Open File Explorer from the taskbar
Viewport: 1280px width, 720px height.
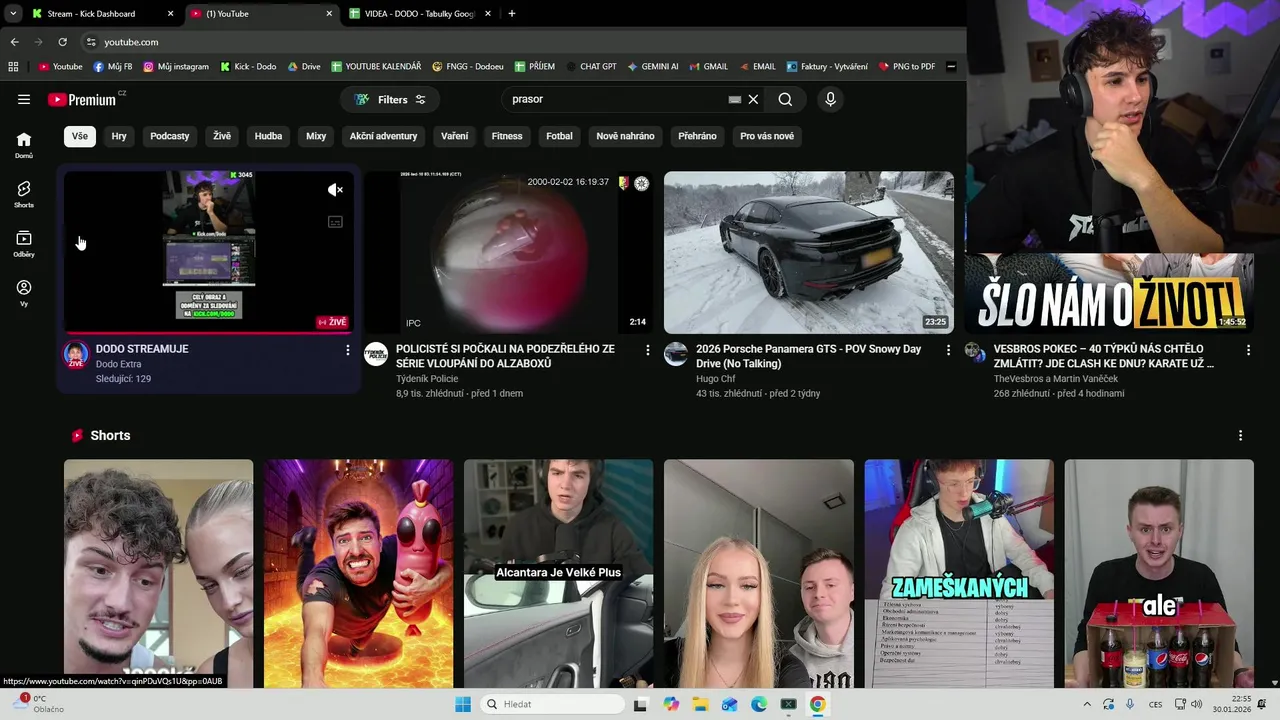(x=700, y=704)
